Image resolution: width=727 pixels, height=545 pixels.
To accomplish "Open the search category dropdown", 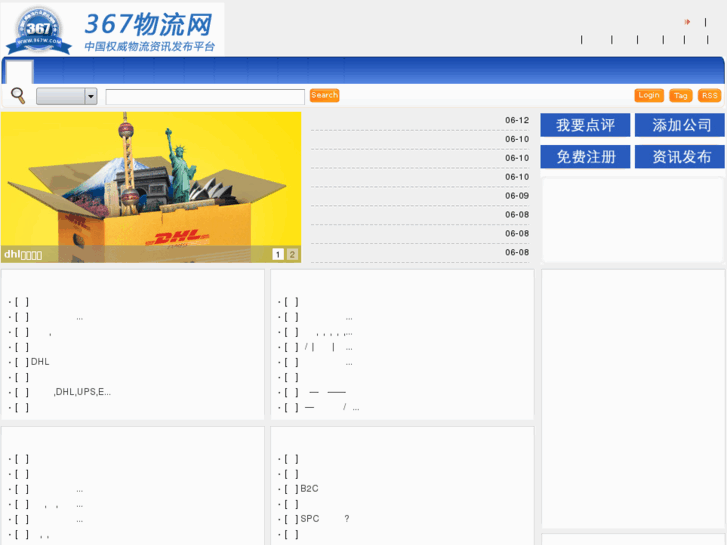I will (67, 96).
